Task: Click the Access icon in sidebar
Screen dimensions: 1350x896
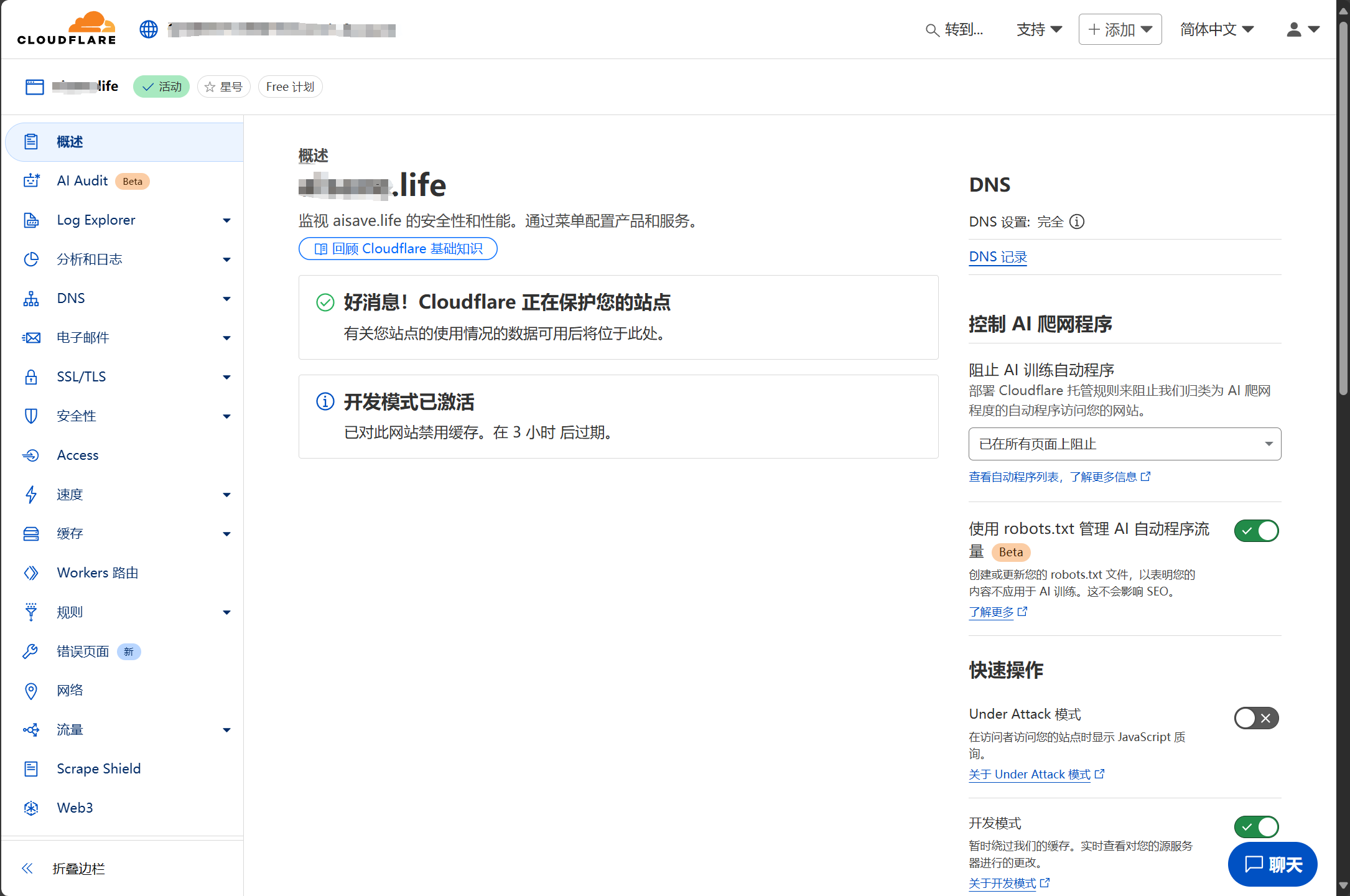Action: point(31,455)
